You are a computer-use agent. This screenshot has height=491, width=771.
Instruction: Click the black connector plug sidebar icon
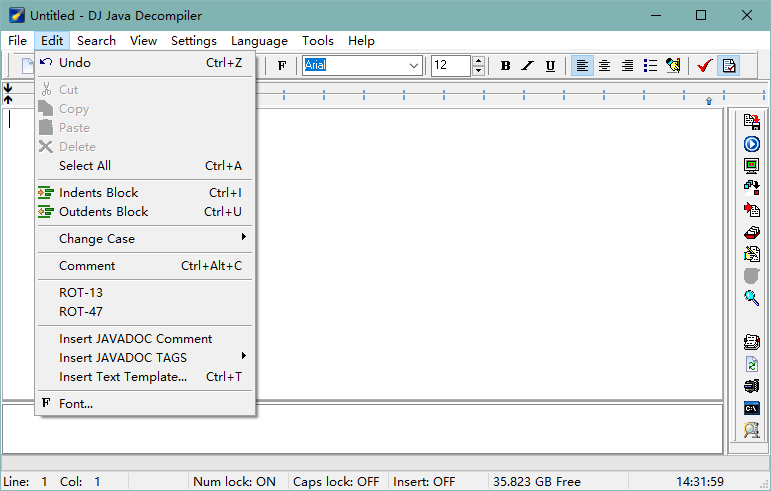click(x=751, y=386)
